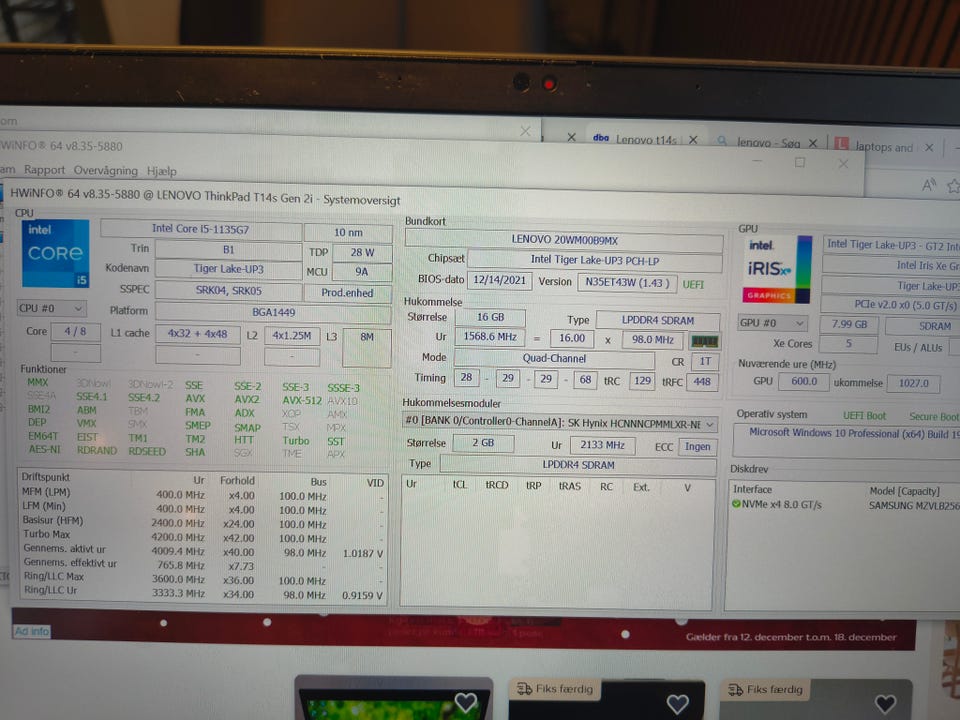Click the 2133 MHz module clock field
The image size is (960, 720).
point(602,445)
